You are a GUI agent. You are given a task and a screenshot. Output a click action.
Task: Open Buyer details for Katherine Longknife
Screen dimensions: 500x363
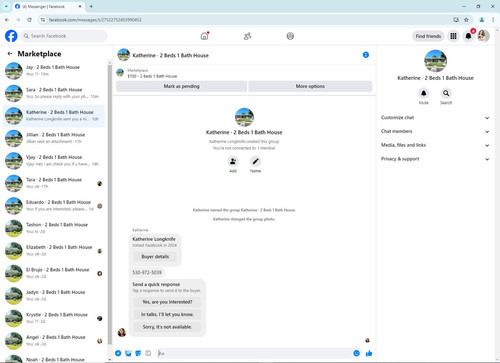click(155, 257)
